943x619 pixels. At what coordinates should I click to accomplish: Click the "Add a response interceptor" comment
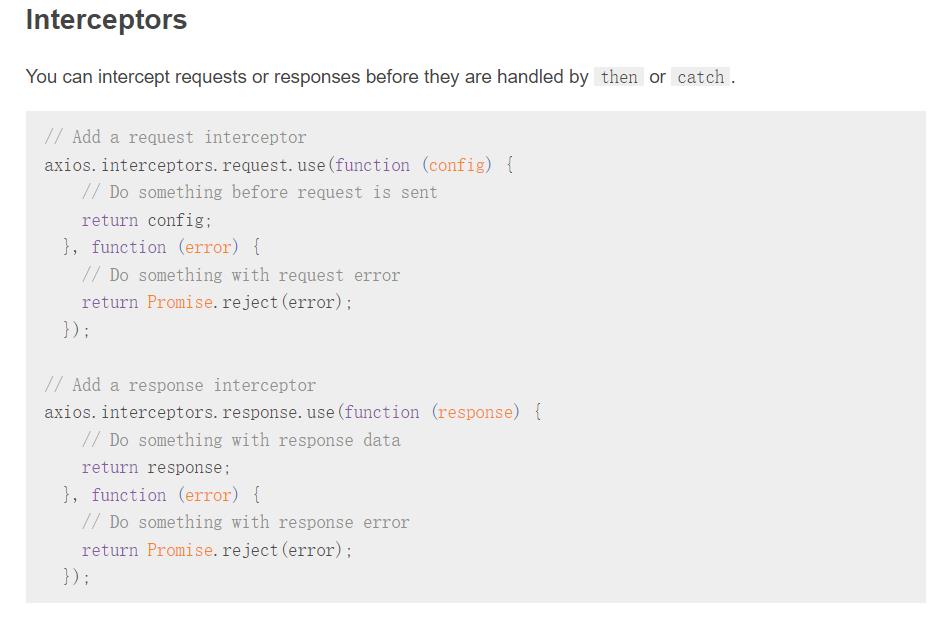tap(180, 385)
